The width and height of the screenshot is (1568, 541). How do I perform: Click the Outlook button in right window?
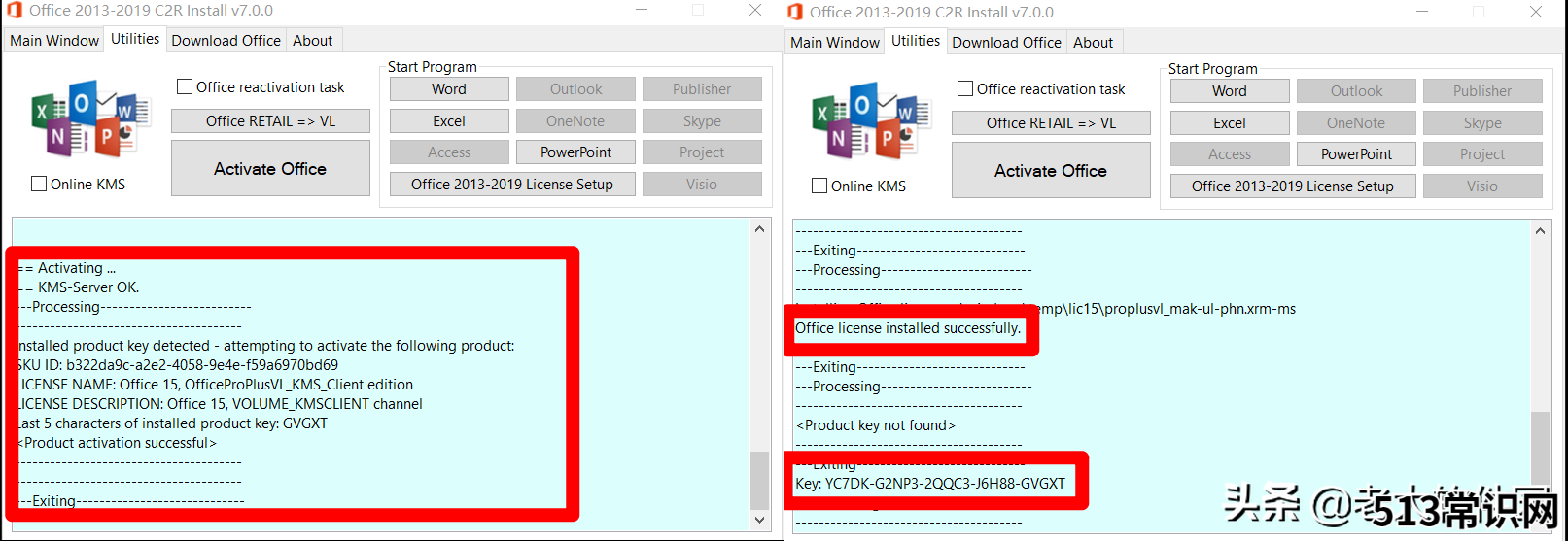coord(1356,91)
